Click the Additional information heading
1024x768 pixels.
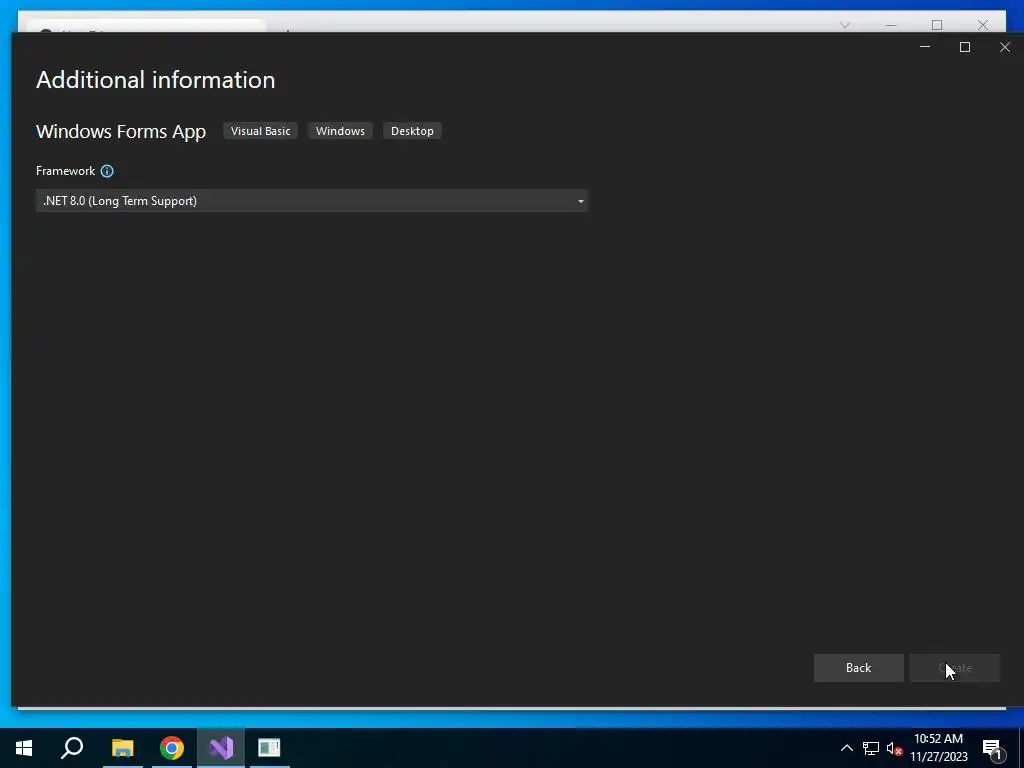tap(155, 80)
